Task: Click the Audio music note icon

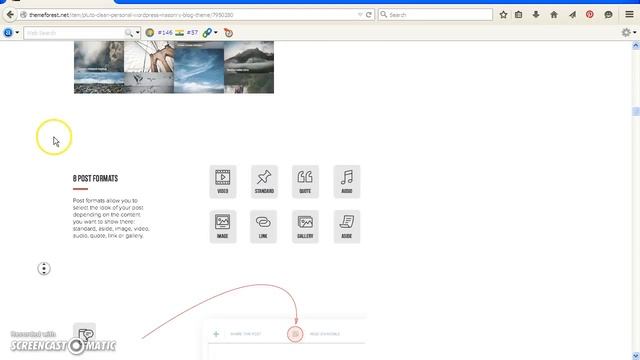Action: click(x=347, y=182)
